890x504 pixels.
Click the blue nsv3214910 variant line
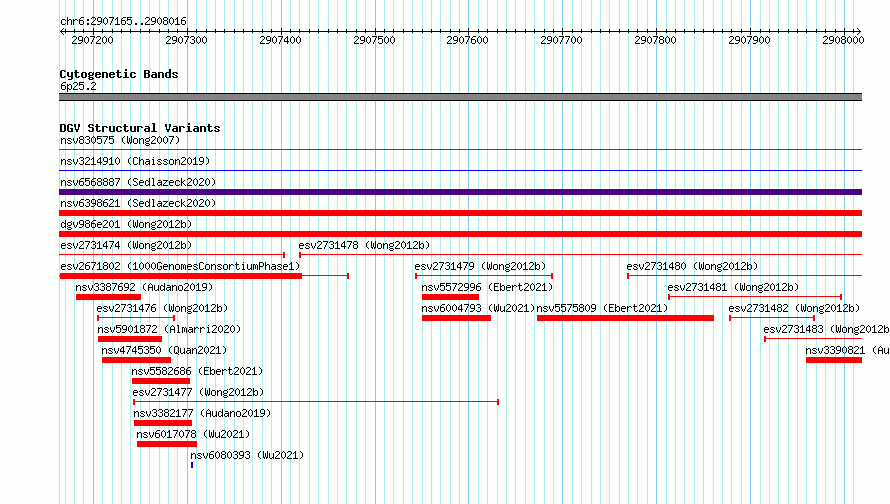(x=460, y=170)
